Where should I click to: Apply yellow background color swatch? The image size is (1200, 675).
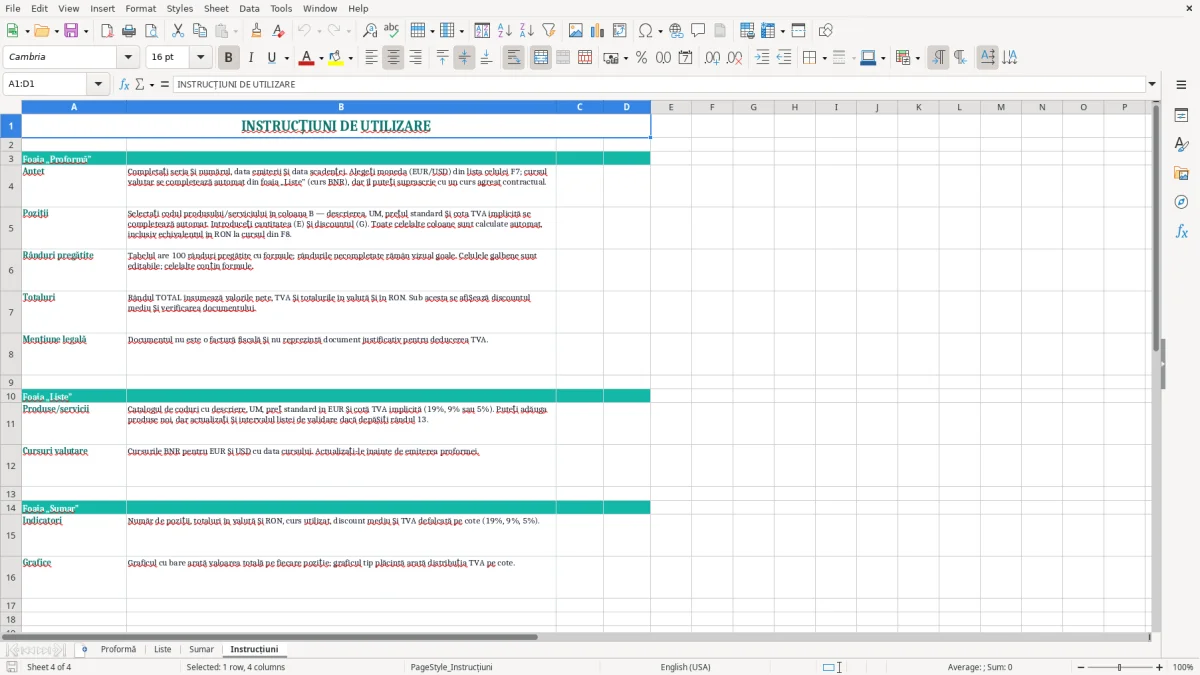click(x=336, y=58)
